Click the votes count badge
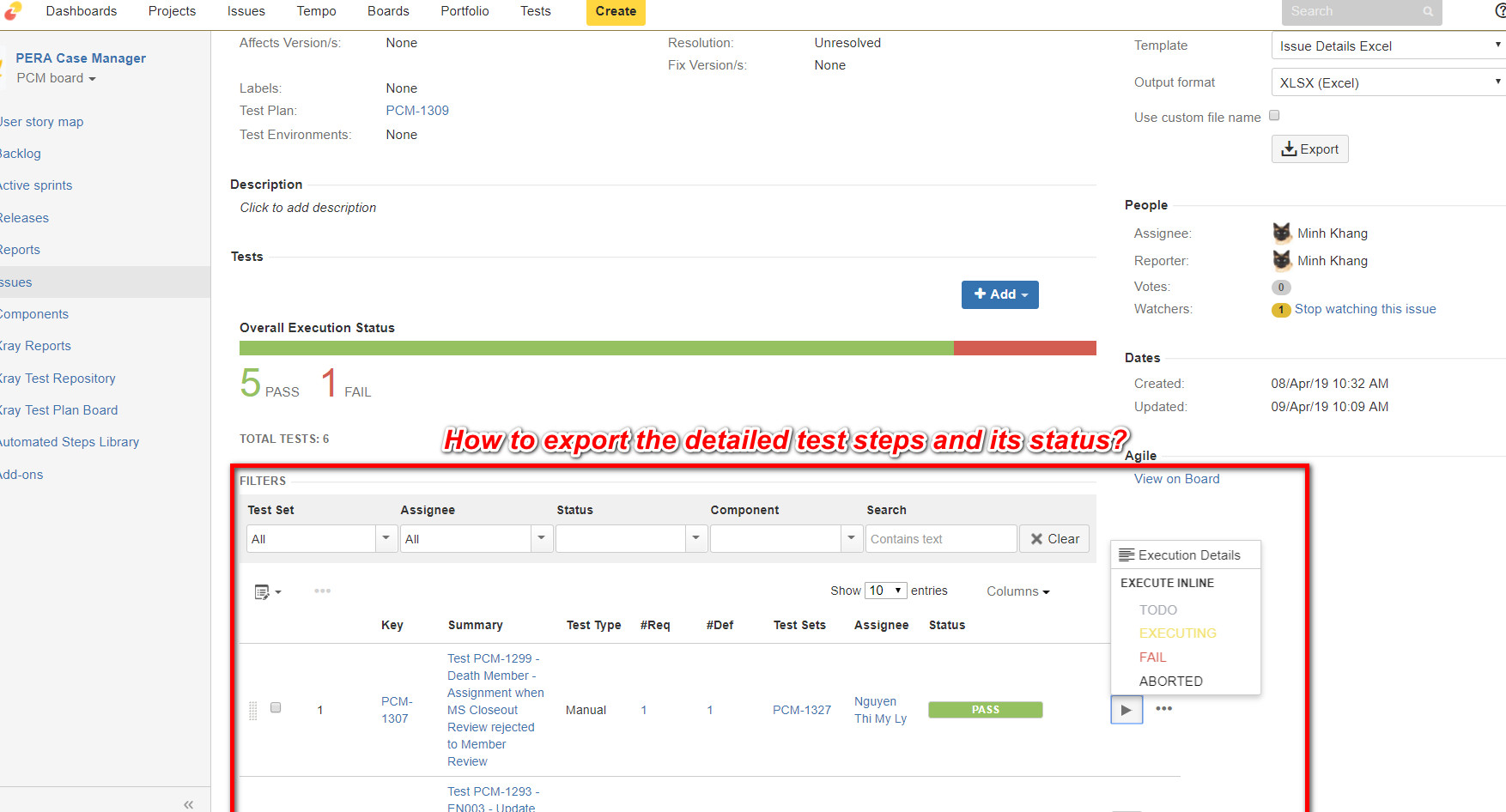1506x812 pixels. (x=1280, y=288)
